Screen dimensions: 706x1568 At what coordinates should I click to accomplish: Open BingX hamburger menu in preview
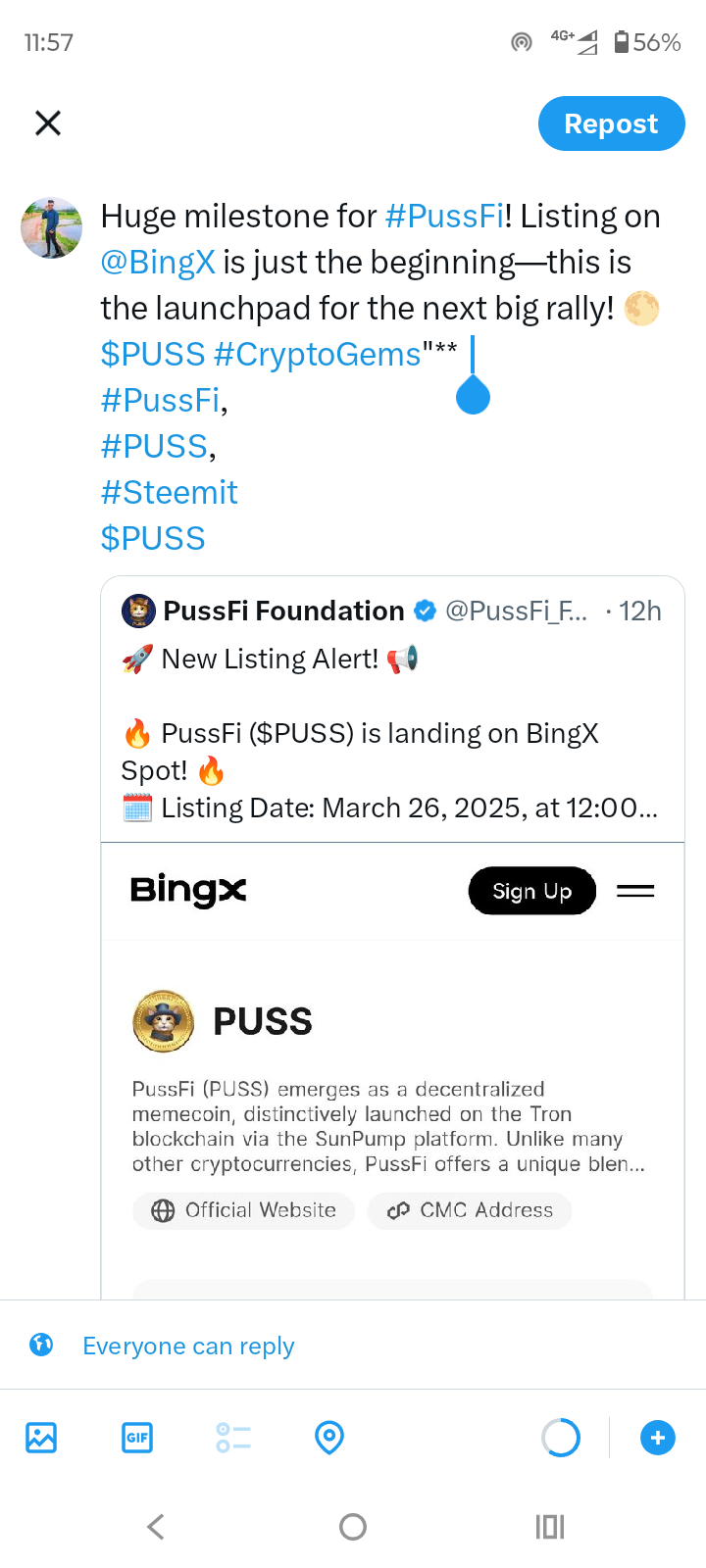pos(635,891)
